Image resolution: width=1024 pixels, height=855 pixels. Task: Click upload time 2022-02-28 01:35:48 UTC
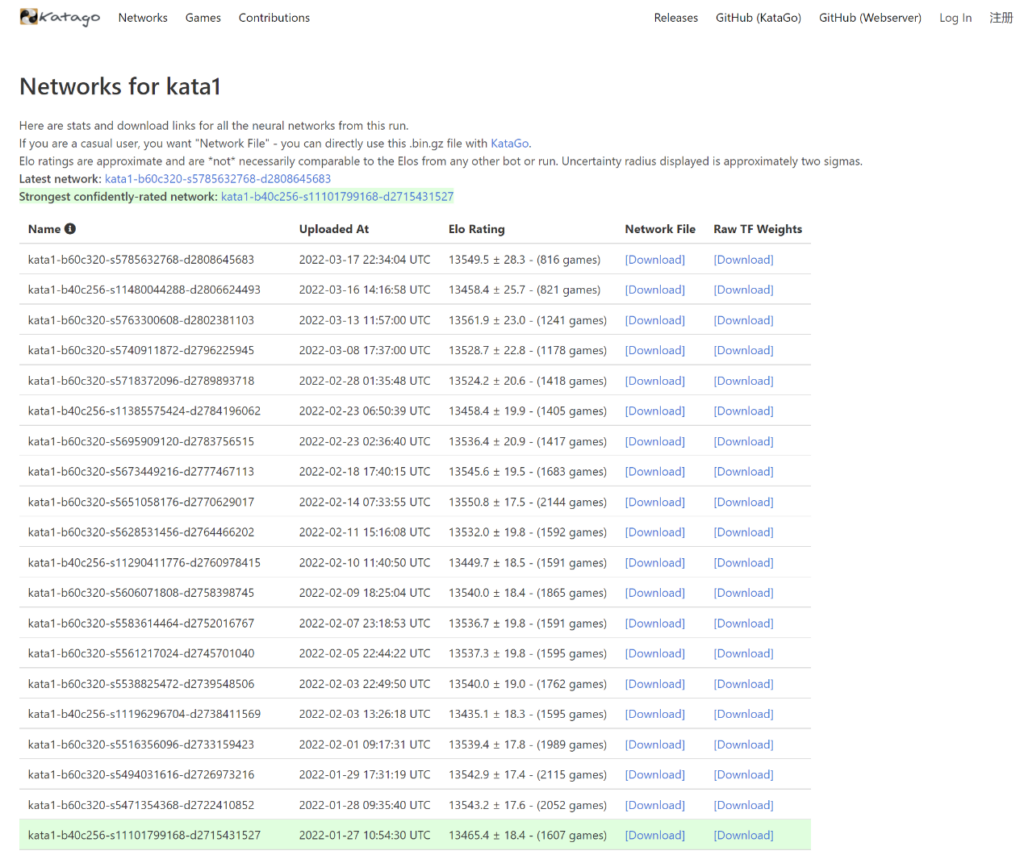tap(364, 381)
